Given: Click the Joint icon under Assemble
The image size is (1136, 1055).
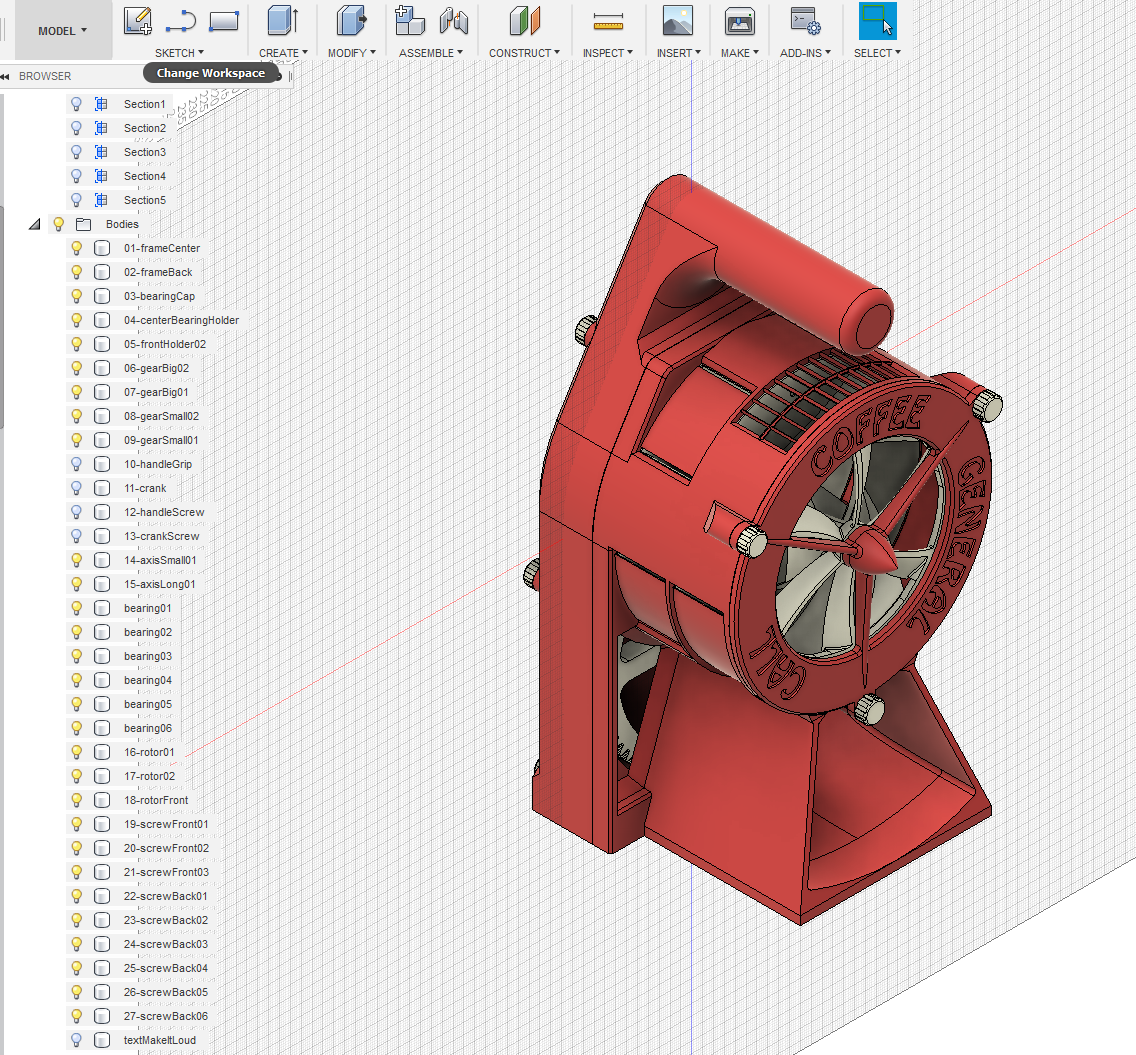Looking at the screenshot, I should point(454,21).
